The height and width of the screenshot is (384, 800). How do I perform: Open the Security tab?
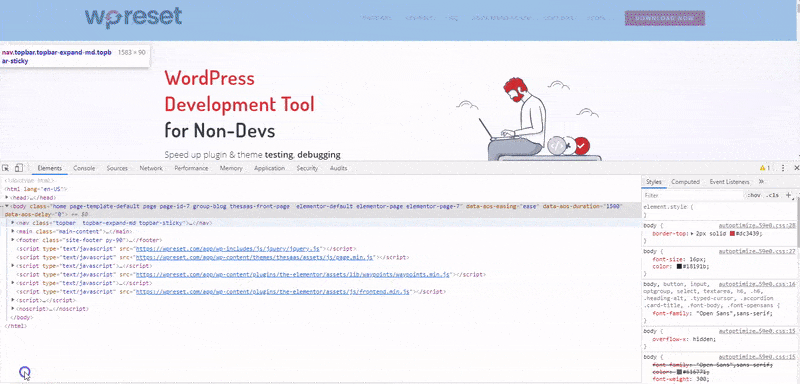point(307,168)
